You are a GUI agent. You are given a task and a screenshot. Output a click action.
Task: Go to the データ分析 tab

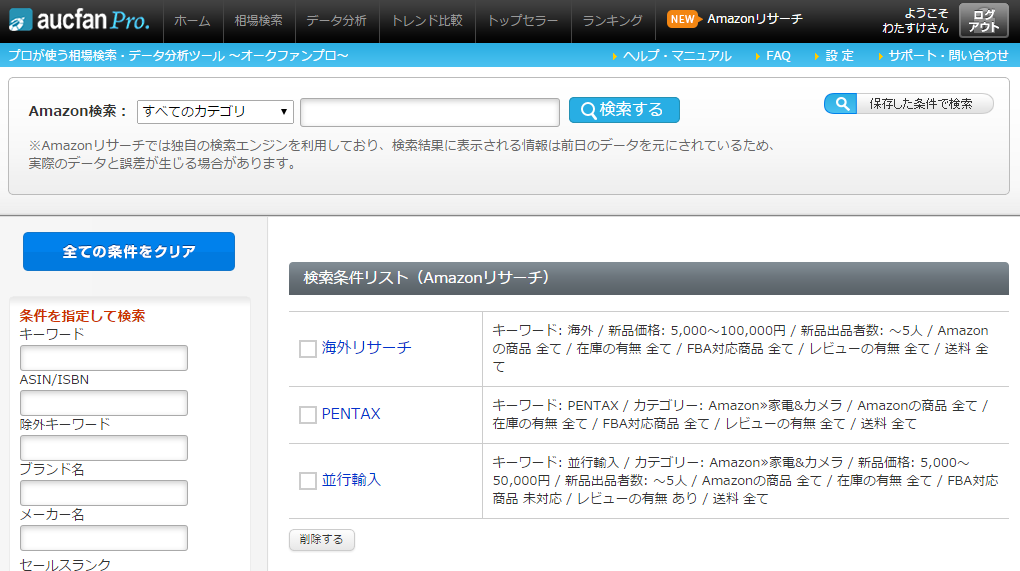[336, 20]
